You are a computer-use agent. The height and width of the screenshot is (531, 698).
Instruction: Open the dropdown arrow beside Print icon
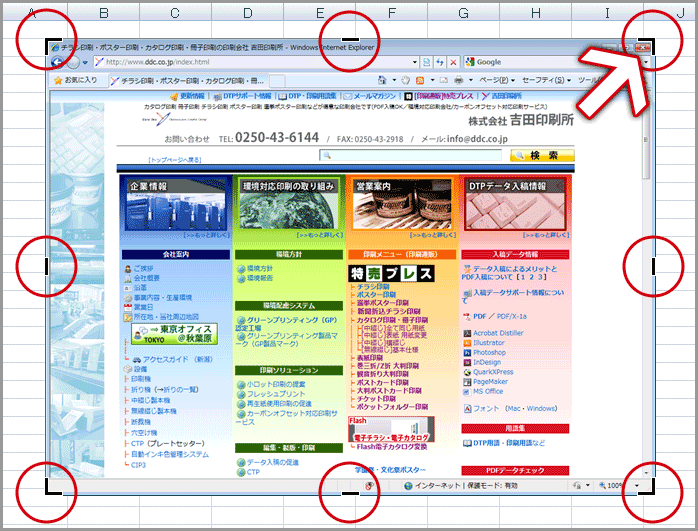click(471, 81)
